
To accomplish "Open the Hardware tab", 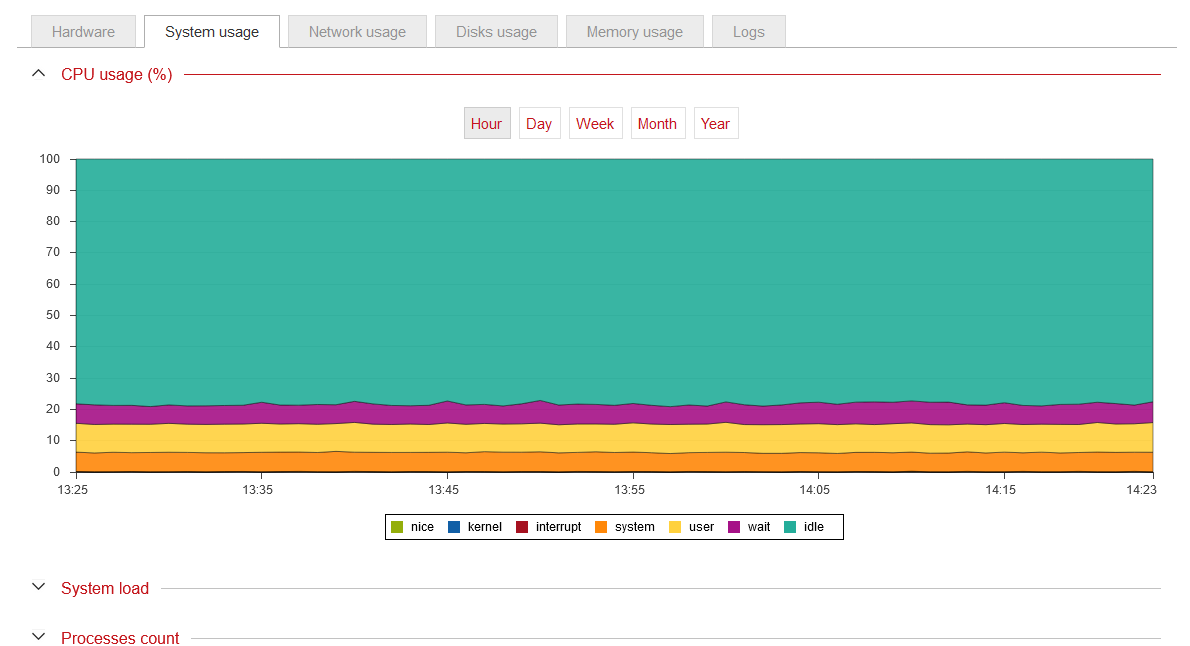I will [83, 32].
